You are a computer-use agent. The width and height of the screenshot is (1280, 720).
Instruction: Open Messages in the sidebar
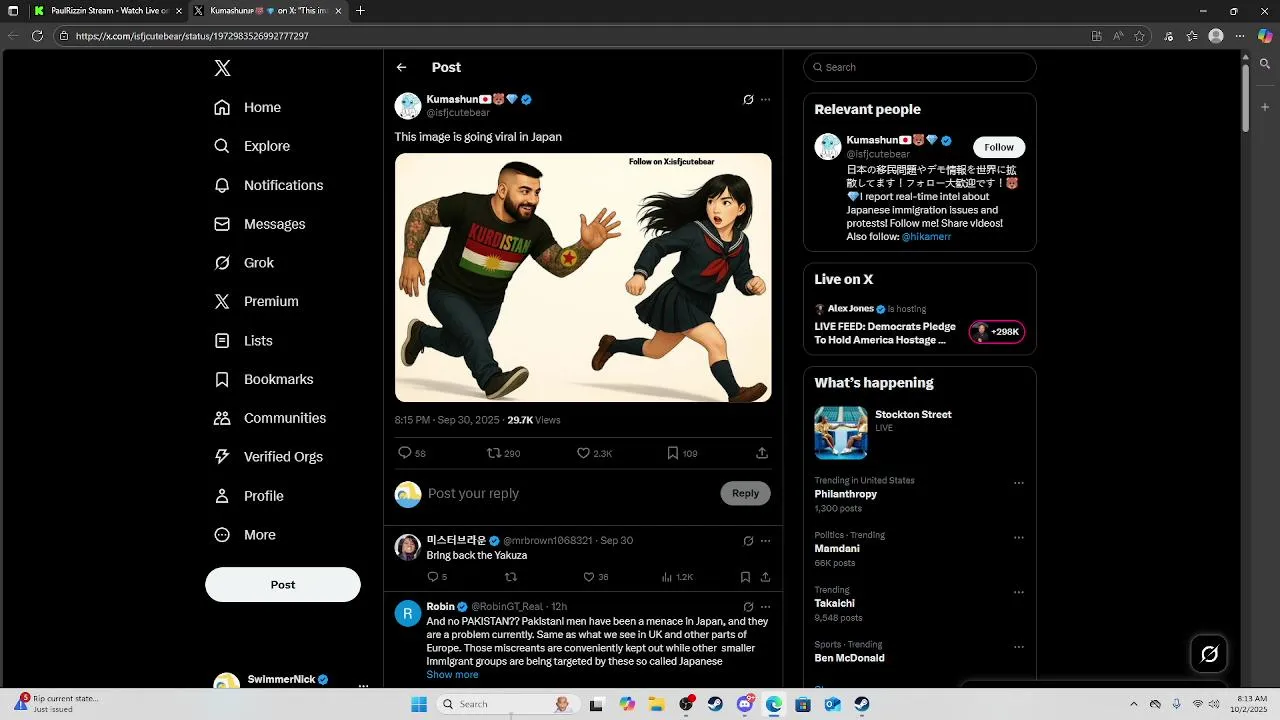coord(260,224)
